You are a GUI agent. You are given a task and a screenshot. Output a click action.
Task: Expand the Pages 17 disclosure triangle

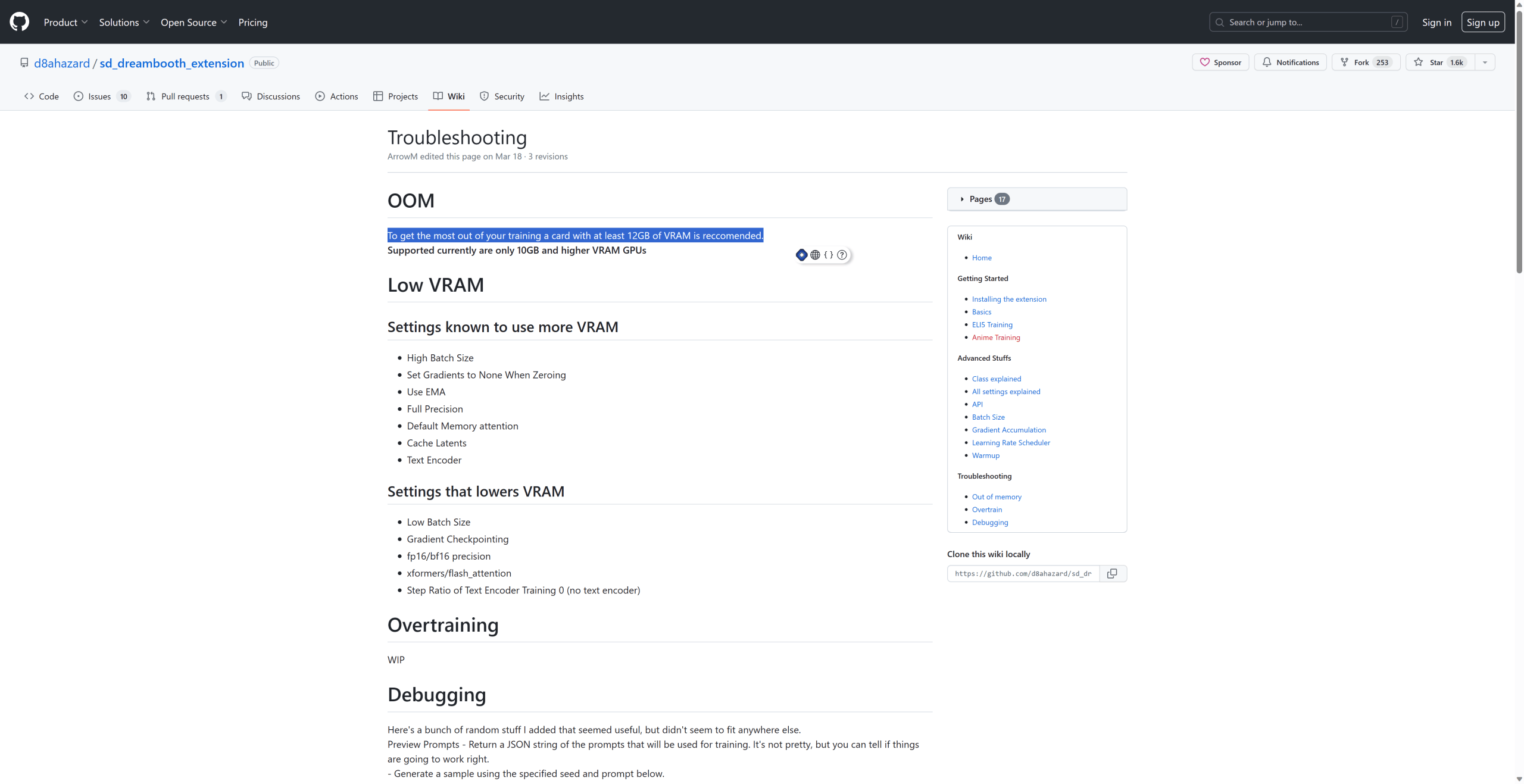[962, 199]
